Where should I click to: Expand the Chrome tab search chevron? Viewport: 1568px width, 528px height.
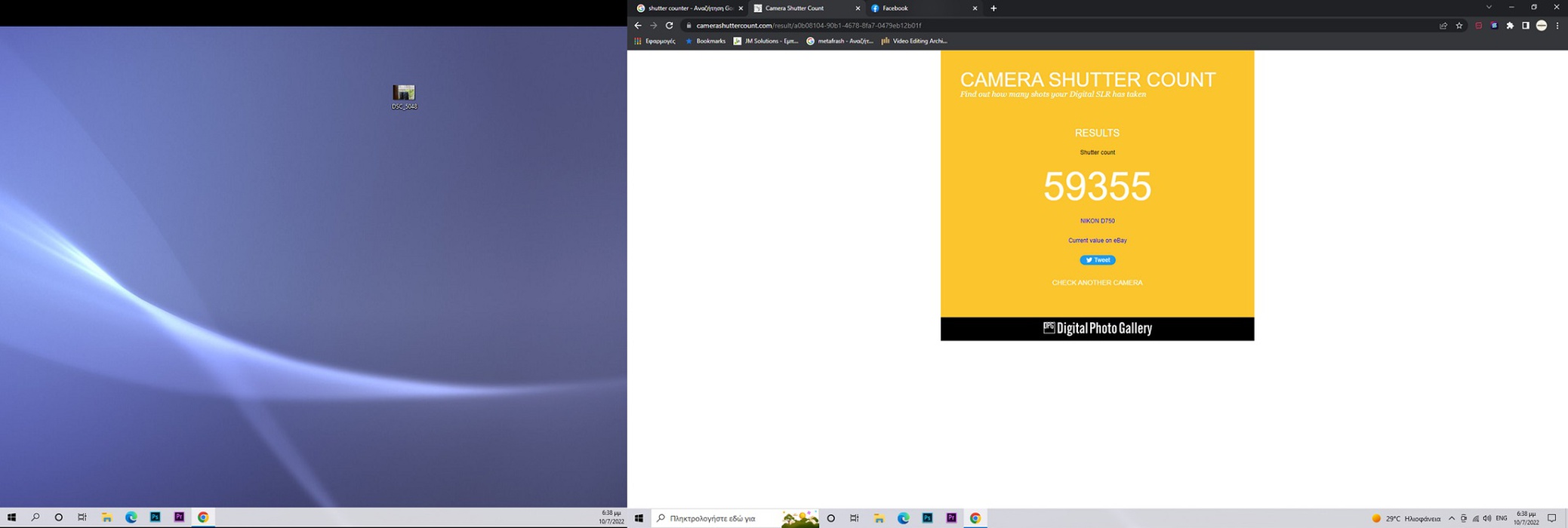point(1489,7)
